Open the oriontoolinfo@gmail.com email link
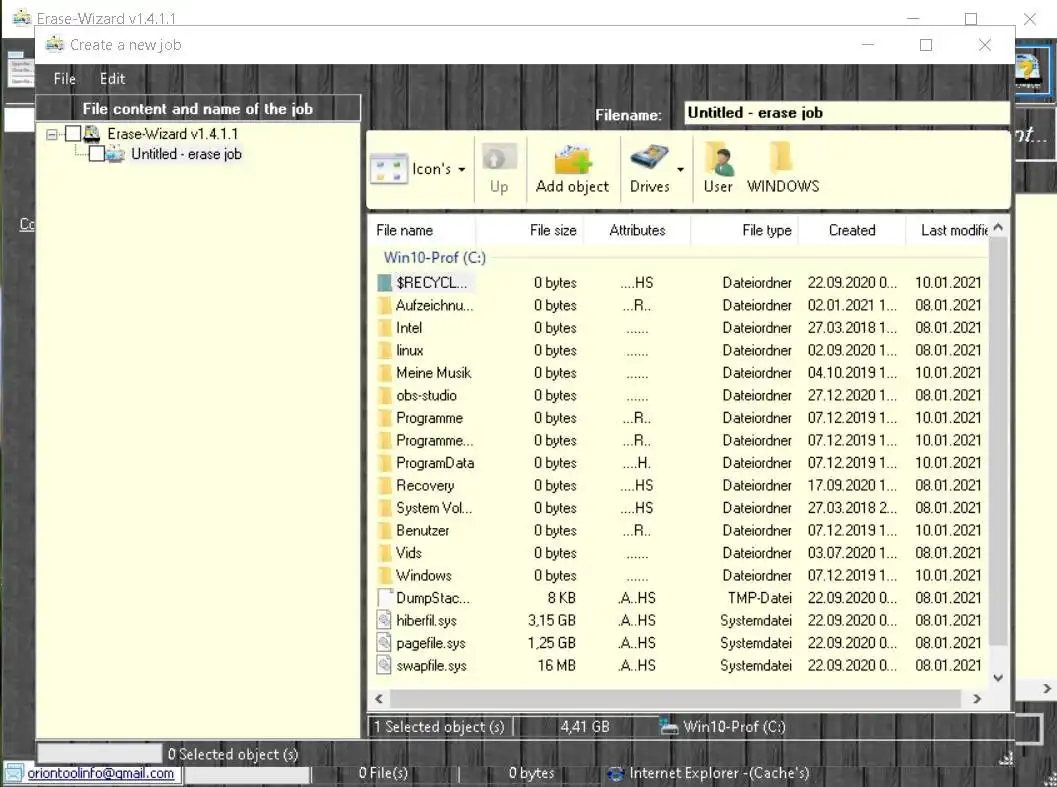Screen dimensions: 1057x787 [100, 774]
